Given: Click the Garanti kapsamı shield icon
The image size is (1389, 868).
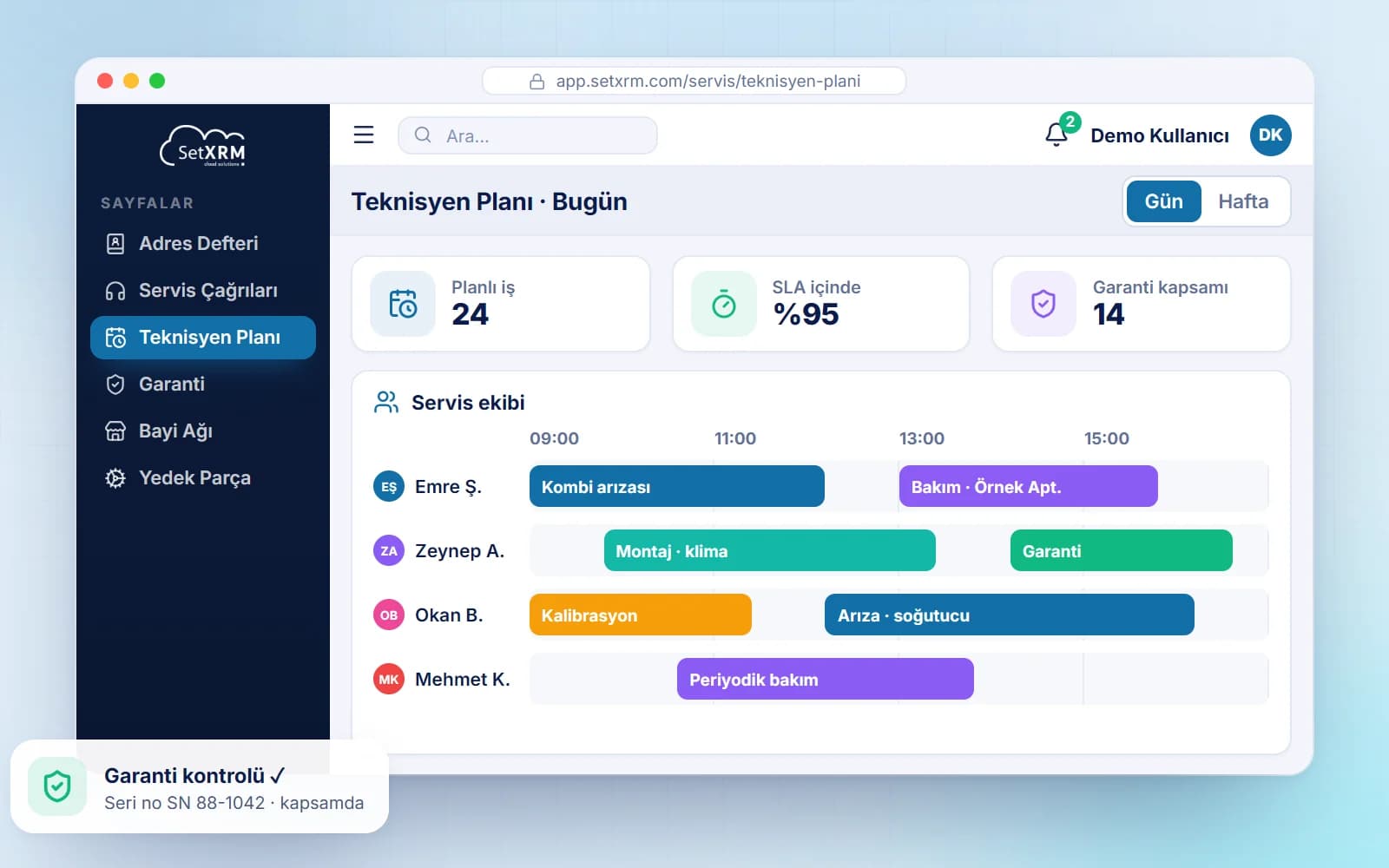Looking at the screenshot, I should 1043,304.
